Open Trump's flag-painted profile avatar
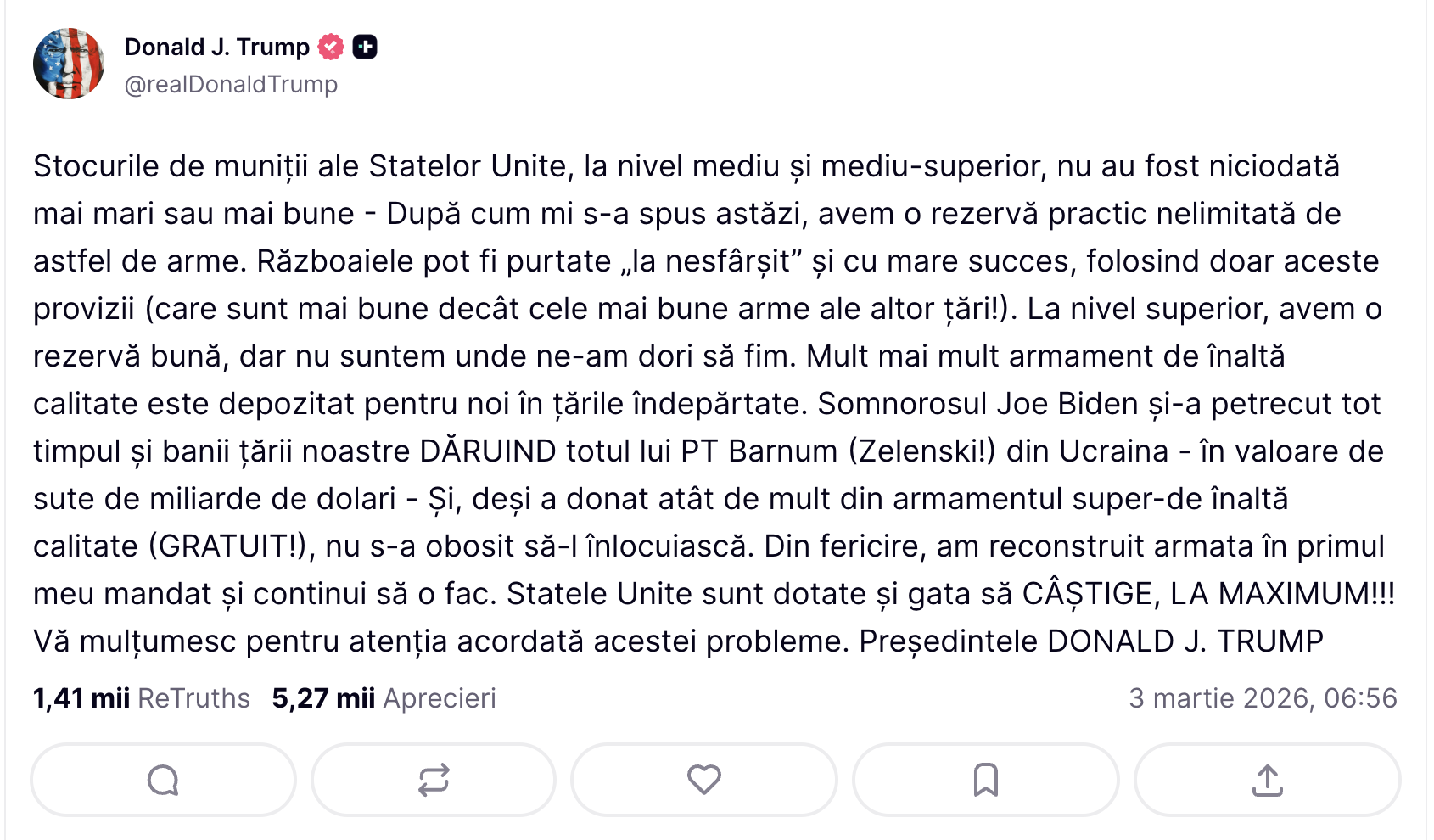 click(x=70, y=62)
